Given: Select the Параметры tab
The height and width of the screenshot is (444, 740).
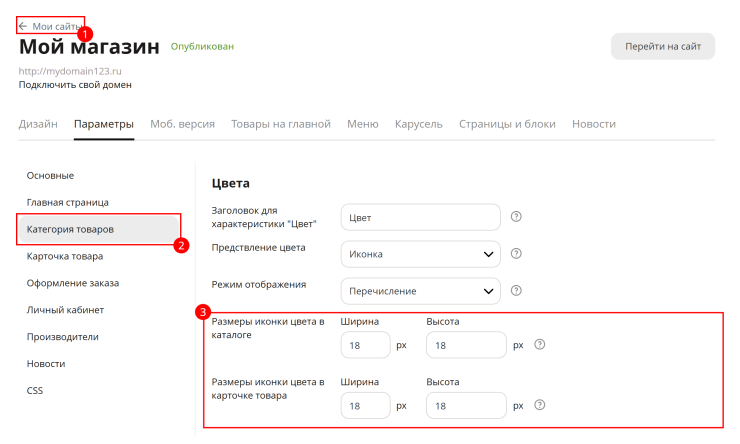Looking at the screenshot, I should [104, 124].
